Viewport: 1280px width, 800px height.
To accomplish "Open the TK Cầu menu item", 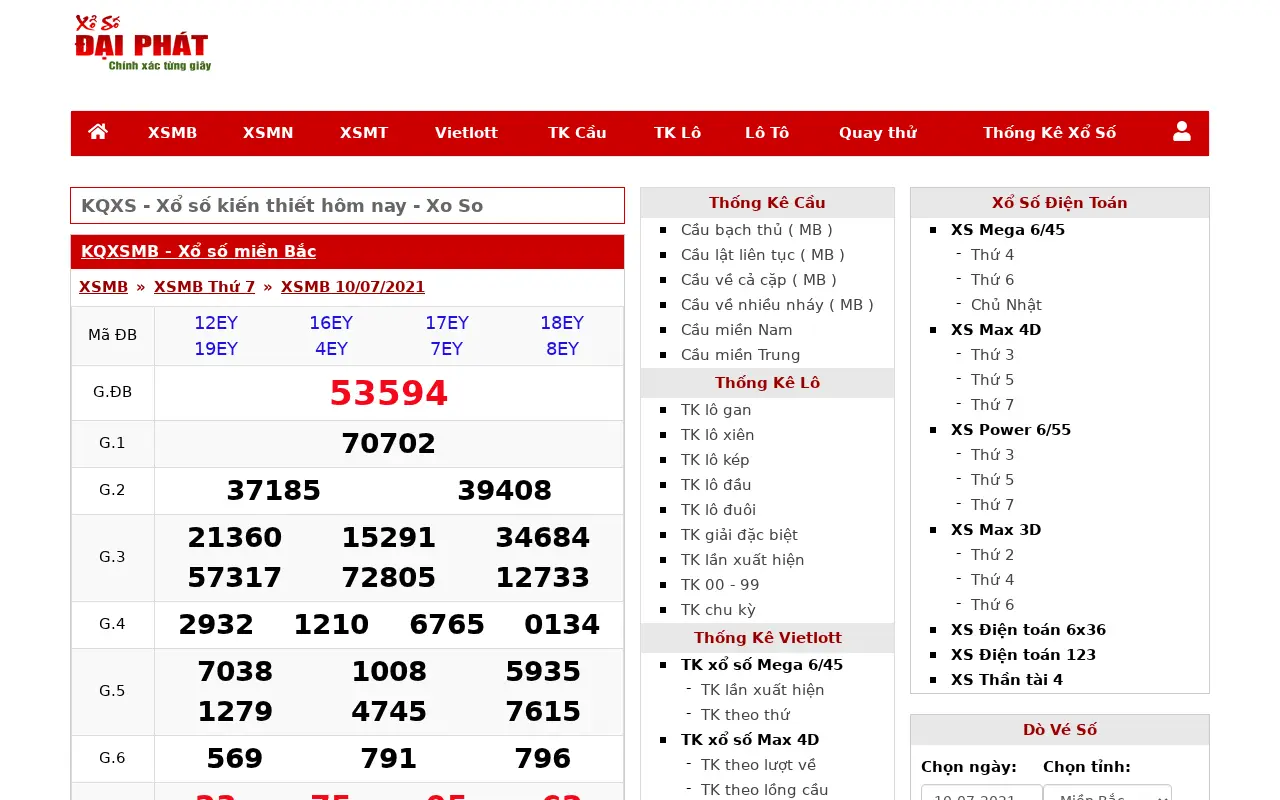I will (x=577, y=133).
